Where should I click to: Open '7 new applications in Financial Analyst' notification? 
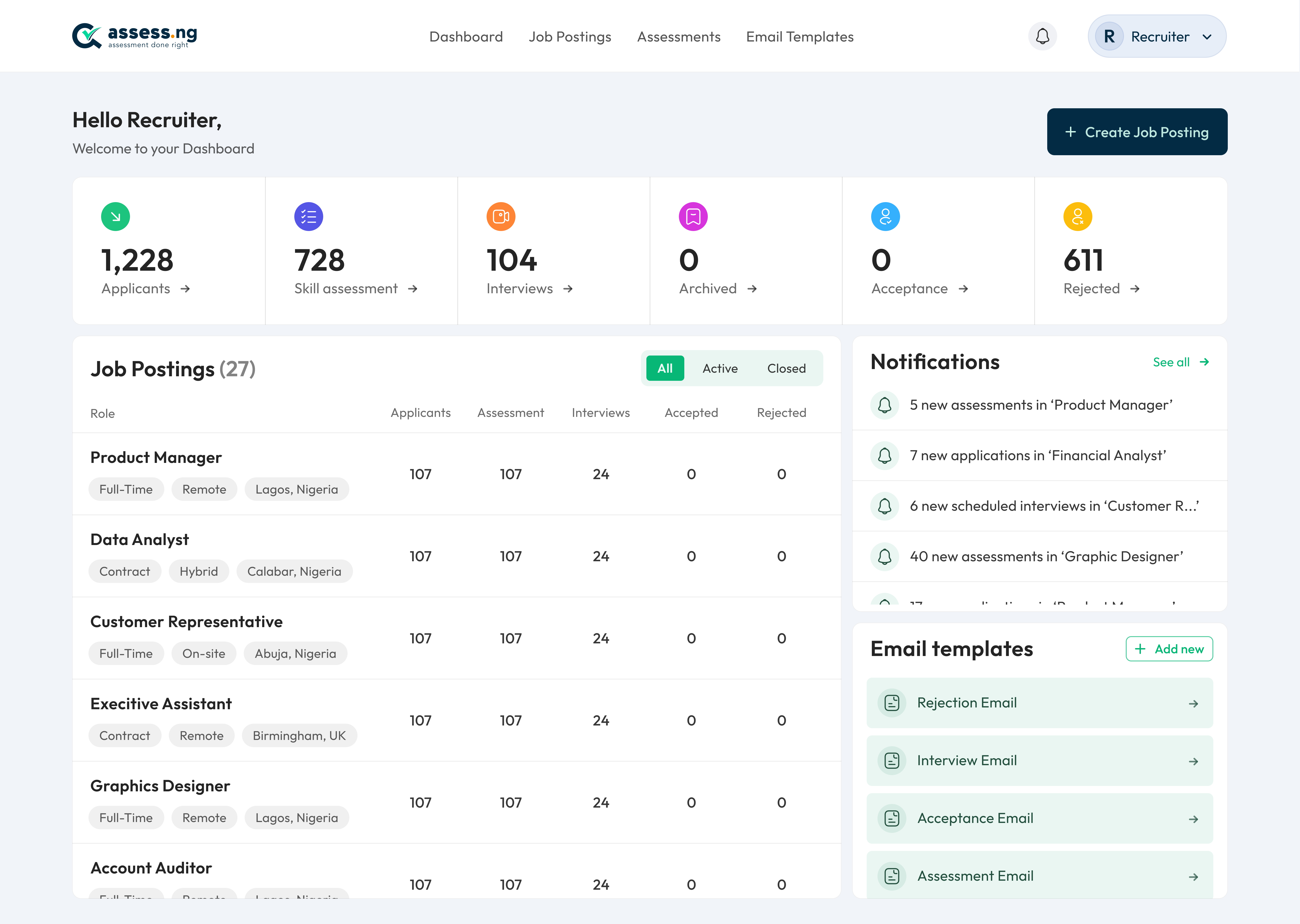1039,456
